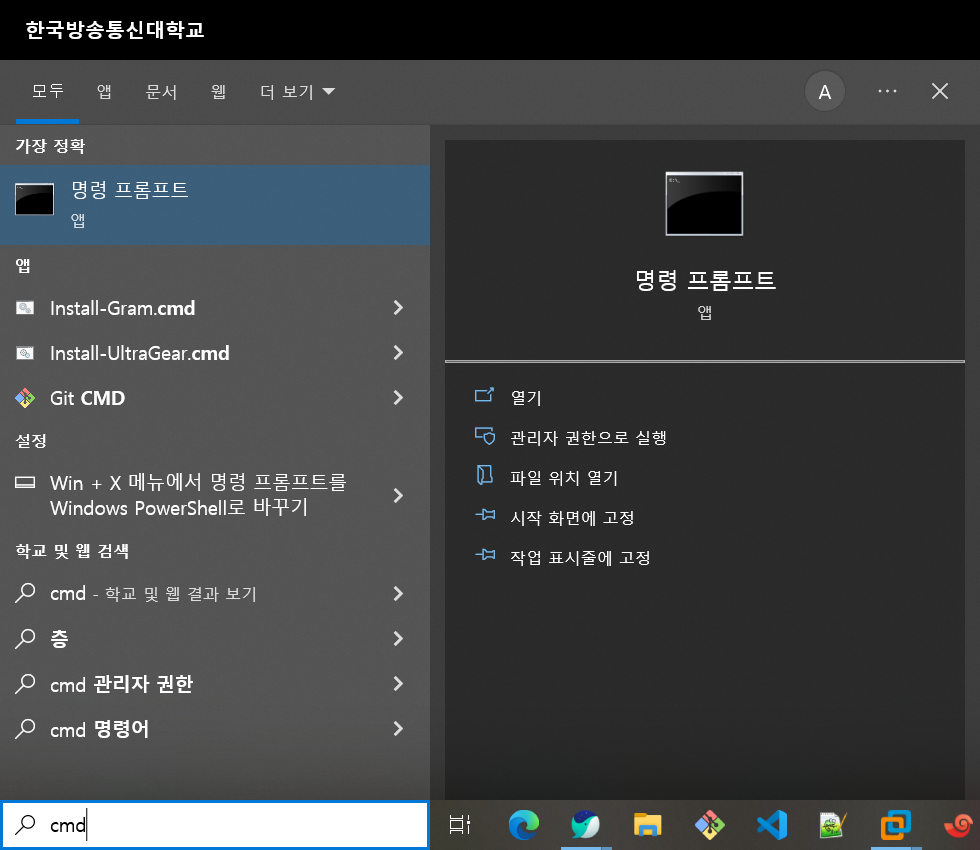Choose 열기 in the actions list
This screenshot has width=980, height=850.
(526, 398)
